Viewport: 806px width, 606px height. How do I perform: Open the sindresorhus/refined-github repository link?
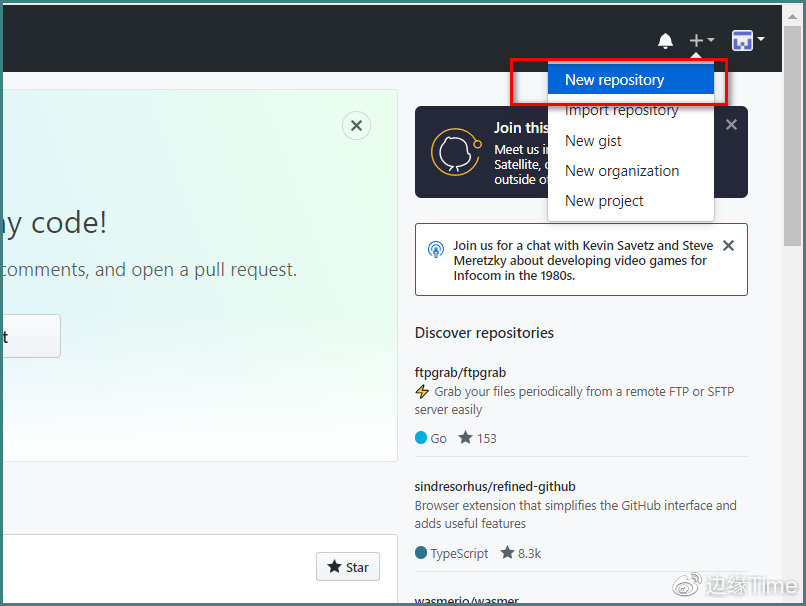494,486
